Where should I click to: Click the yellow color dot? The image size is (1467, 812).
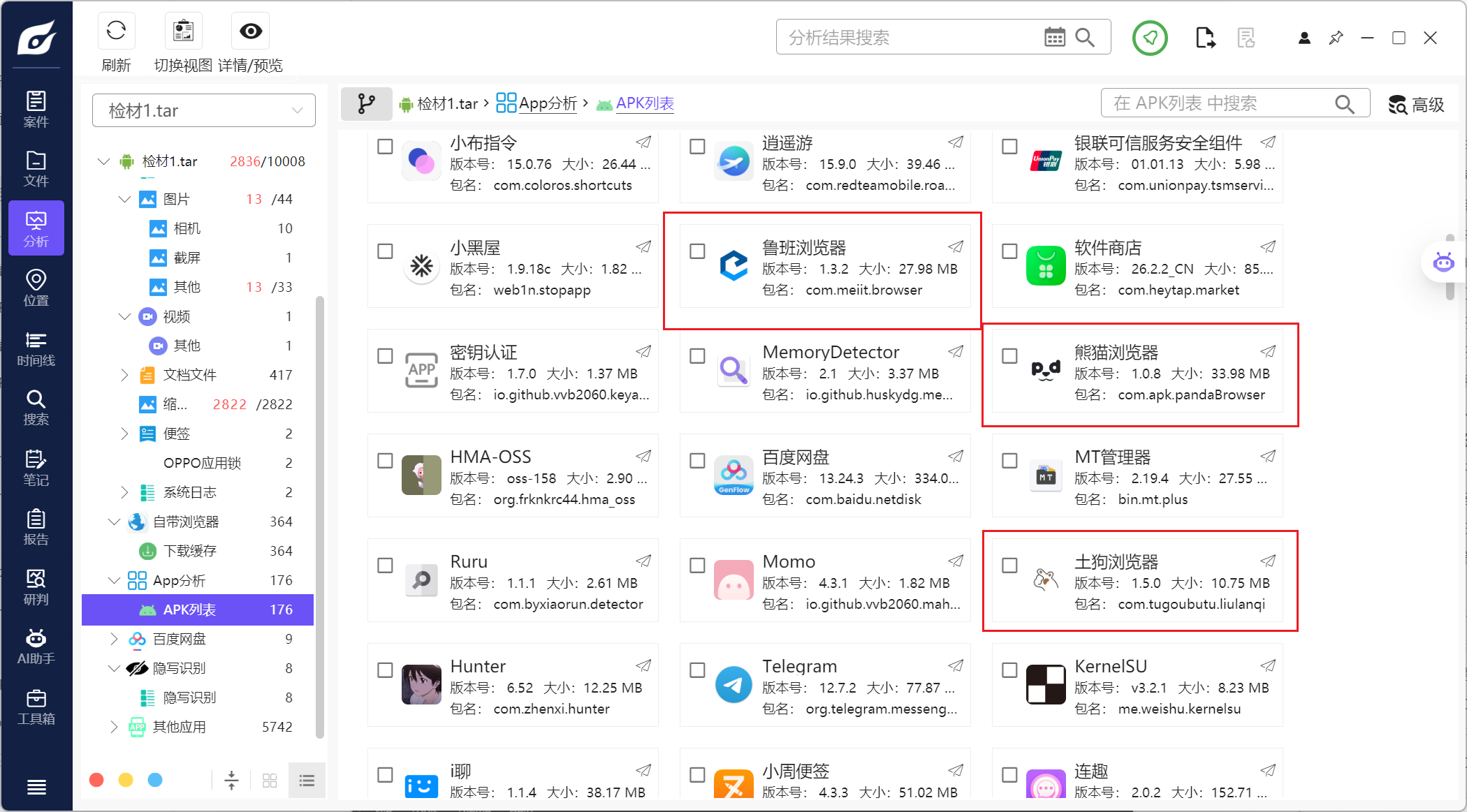tap(126, 779)
